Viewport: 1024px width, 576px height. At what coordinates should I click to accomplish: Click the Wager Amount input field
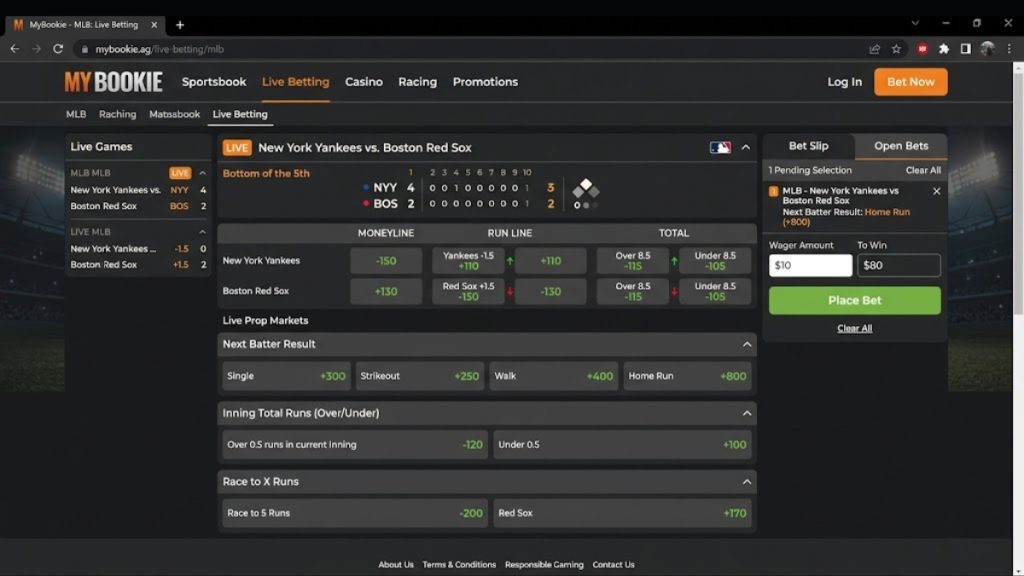pyautogui.click(x=810, y=265)
